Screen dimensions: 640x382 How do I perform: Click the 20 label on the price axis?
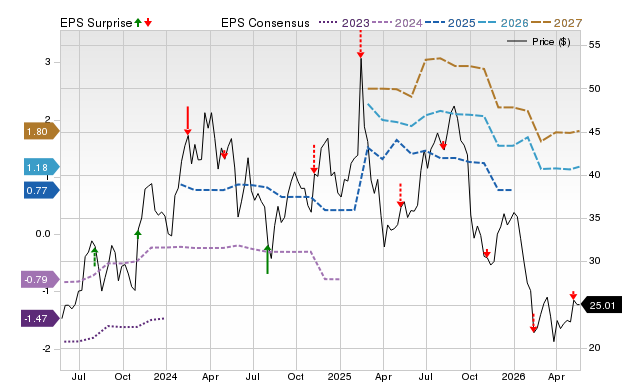point(594,348)
